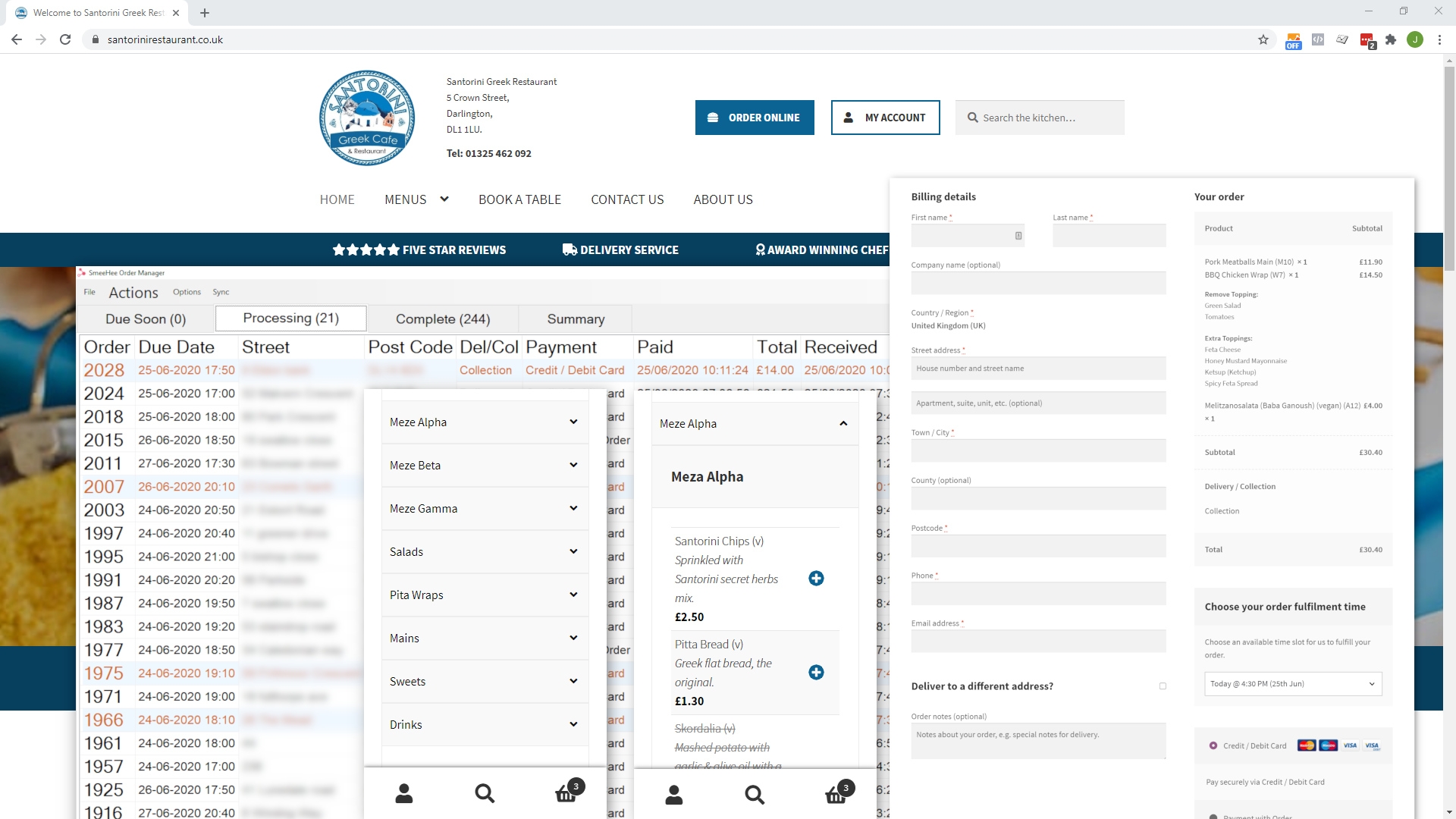Open the order fulfilment time dropdown
The height and width of the screenshot is (819, 1456).
pos(1293,684)
